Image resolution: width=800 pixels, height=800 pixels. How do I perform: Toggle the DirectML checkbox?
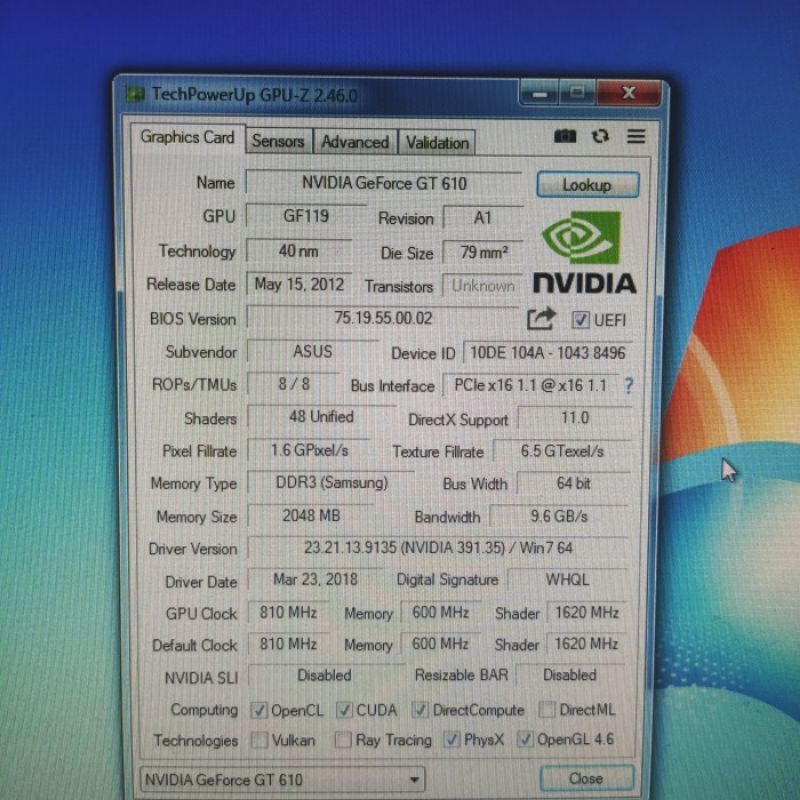pyautogui.click(x=547, y=709)
